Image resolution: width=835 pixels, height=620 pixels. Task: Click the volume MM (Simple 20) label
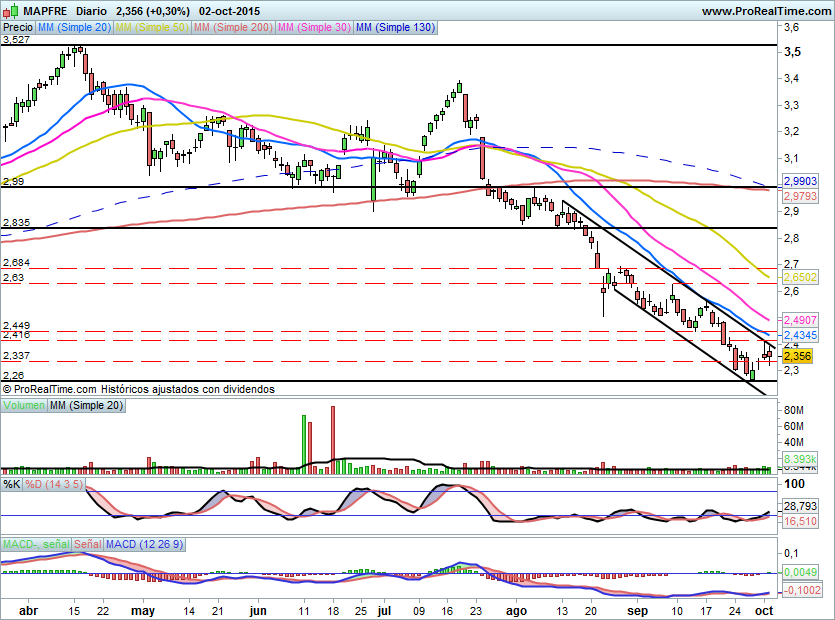tap(86, 405)
